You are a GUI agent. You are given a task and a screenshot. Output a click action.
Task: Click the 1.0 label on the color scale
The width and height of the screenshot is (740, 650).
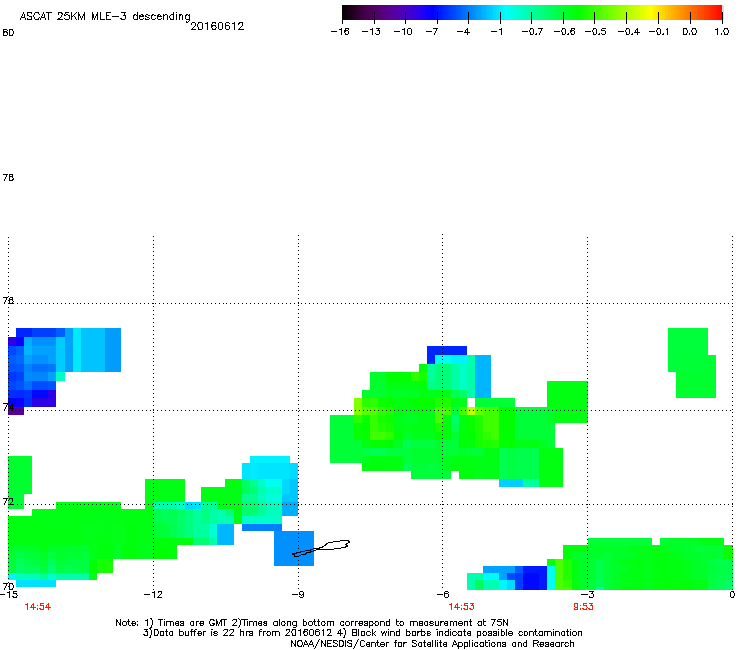click(722, 32)
